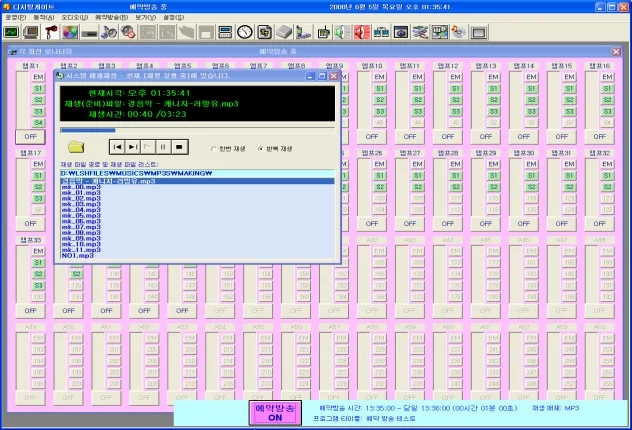Click the speaker with prohibition sign icon
Image resolution: width=632 pixels, height=430 pixels.
point(128,32)
